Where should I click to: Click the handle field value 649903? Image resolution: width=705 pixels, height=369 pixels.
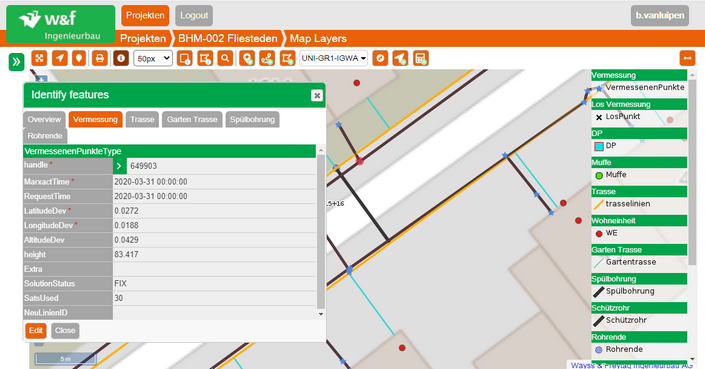221,166
